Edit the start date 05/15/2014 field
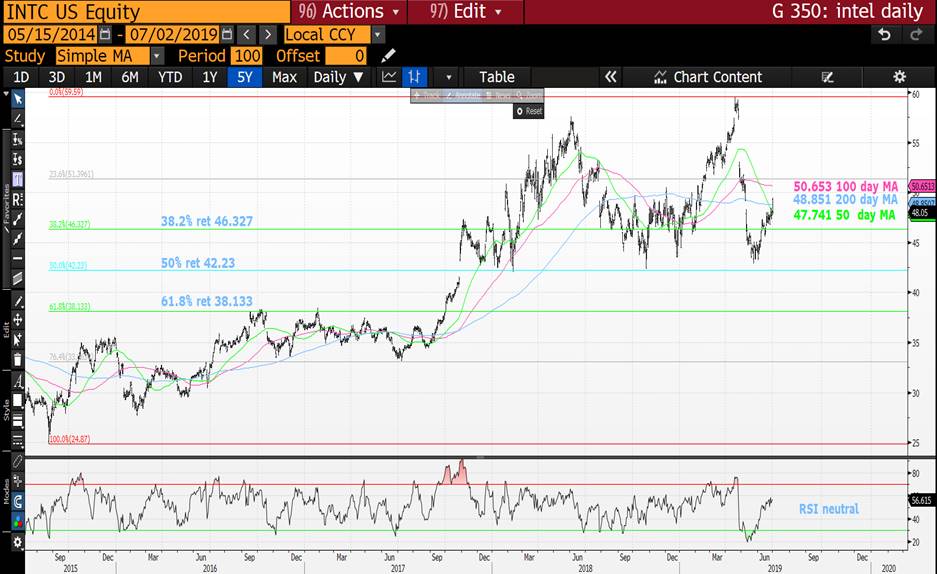The width and height of the screenshot is (937, 574). pos(51,35)
